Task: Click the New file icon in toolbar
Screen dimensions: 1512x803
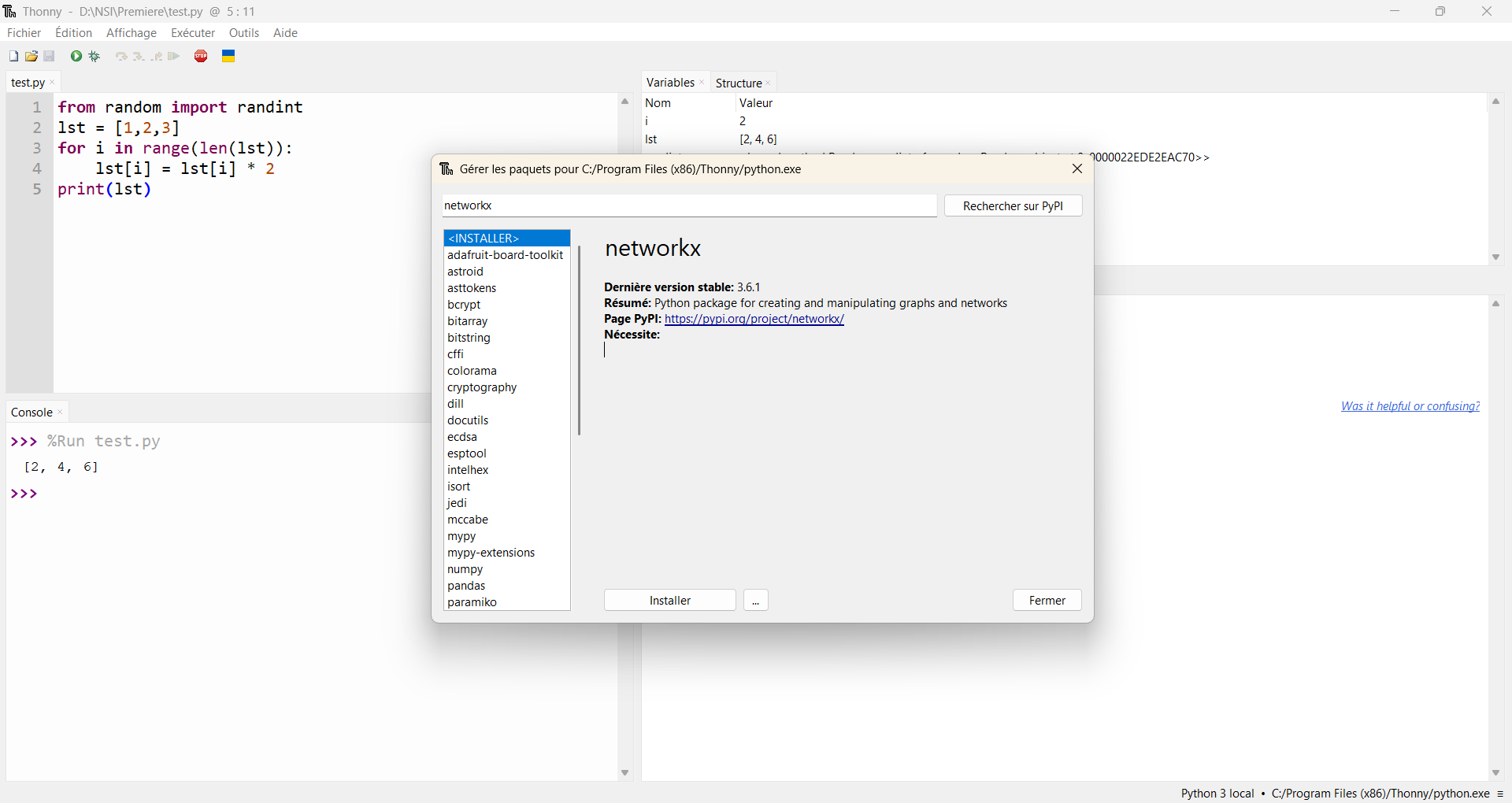Action: 13,56
